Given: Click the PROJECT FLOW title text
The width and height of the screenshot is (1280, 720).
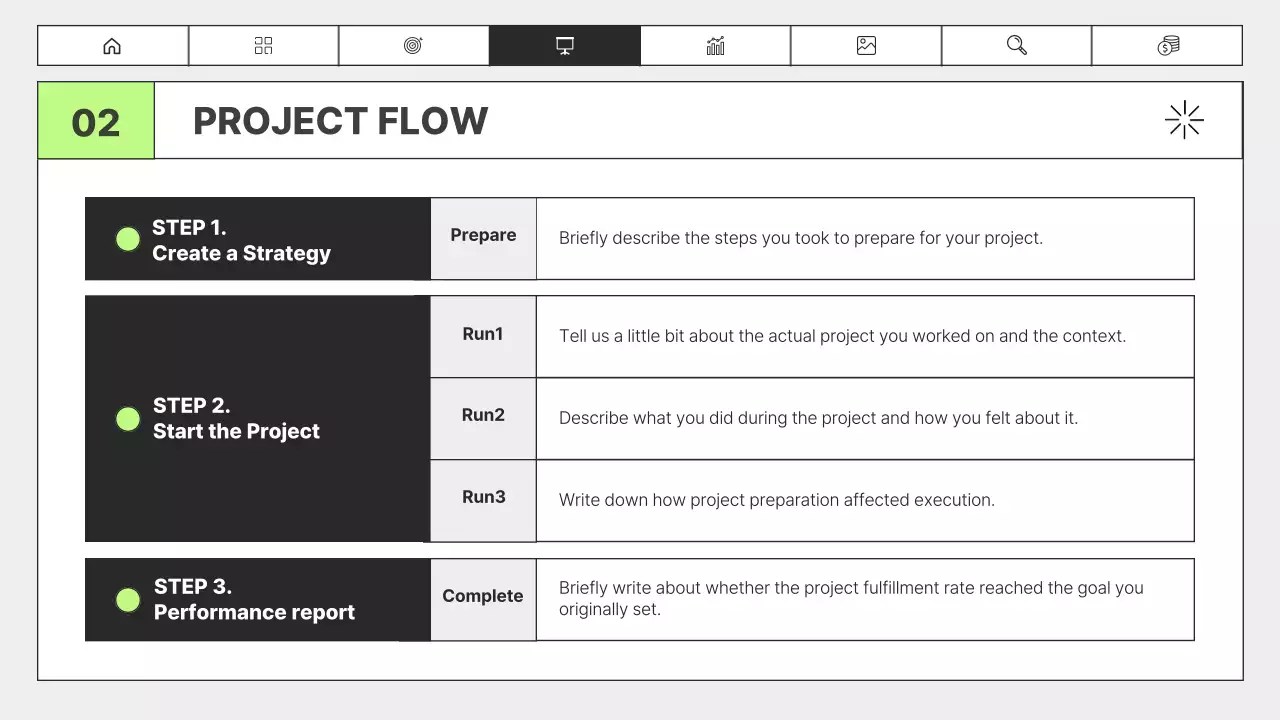Looking at the screenshot, I should [340, 121].
